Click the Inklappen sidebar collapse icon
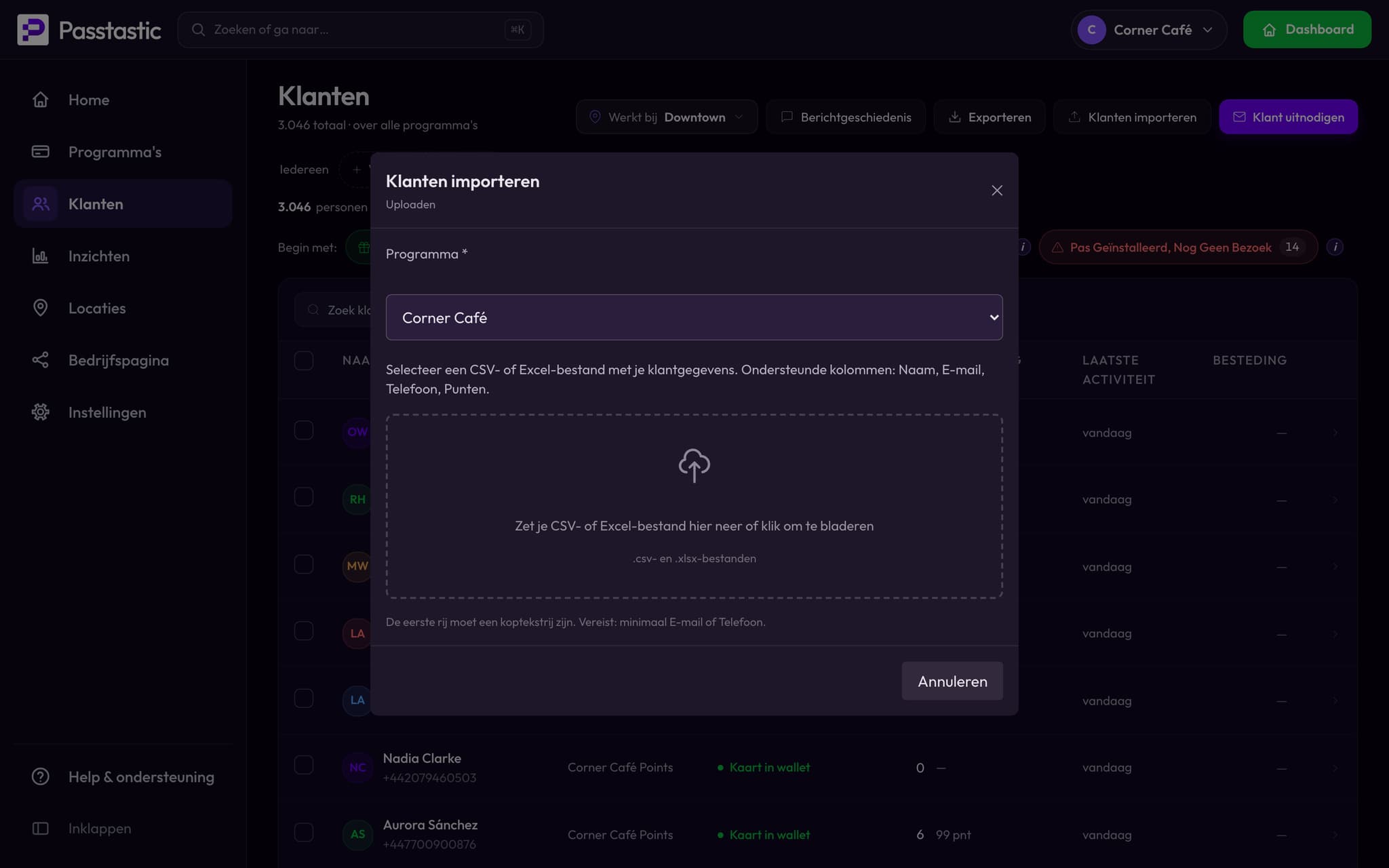This screenshot has width=1389, height=868. point(41,829)
